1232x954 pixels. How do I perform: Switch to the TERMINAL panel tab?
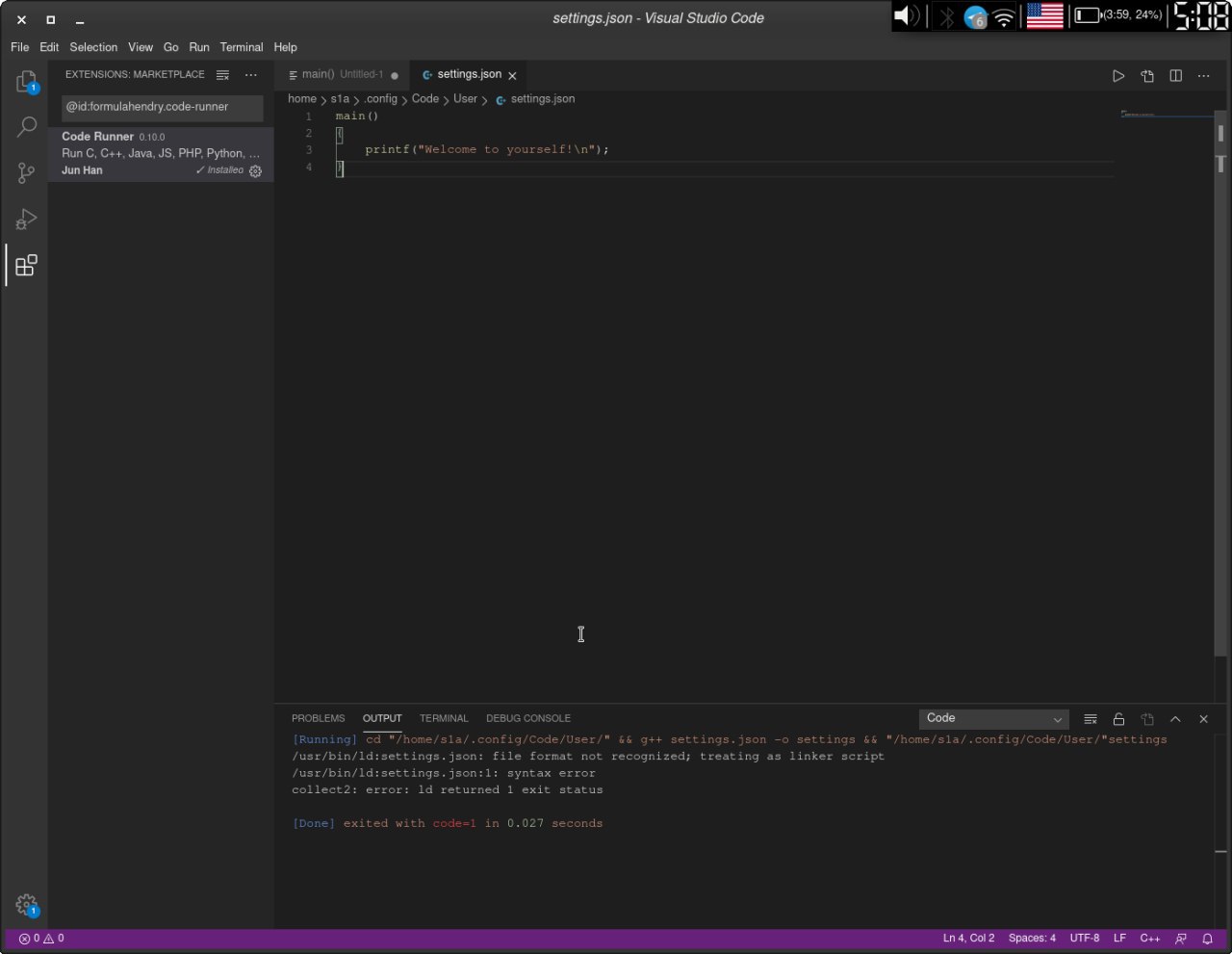(444, 718)
